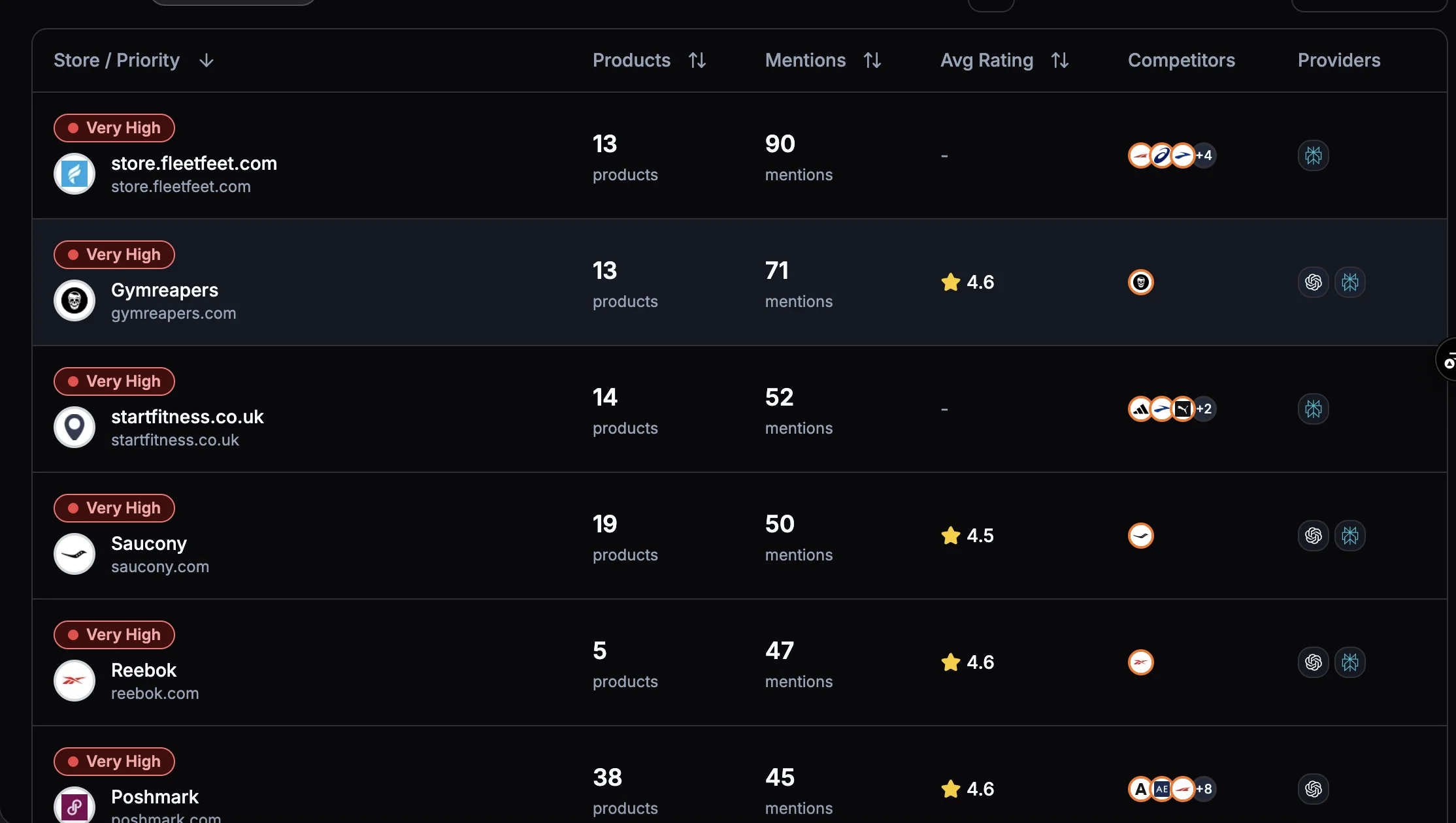Open the Saucony store name link
Screen dimensions: 1456x823
[x=149, y=543]
